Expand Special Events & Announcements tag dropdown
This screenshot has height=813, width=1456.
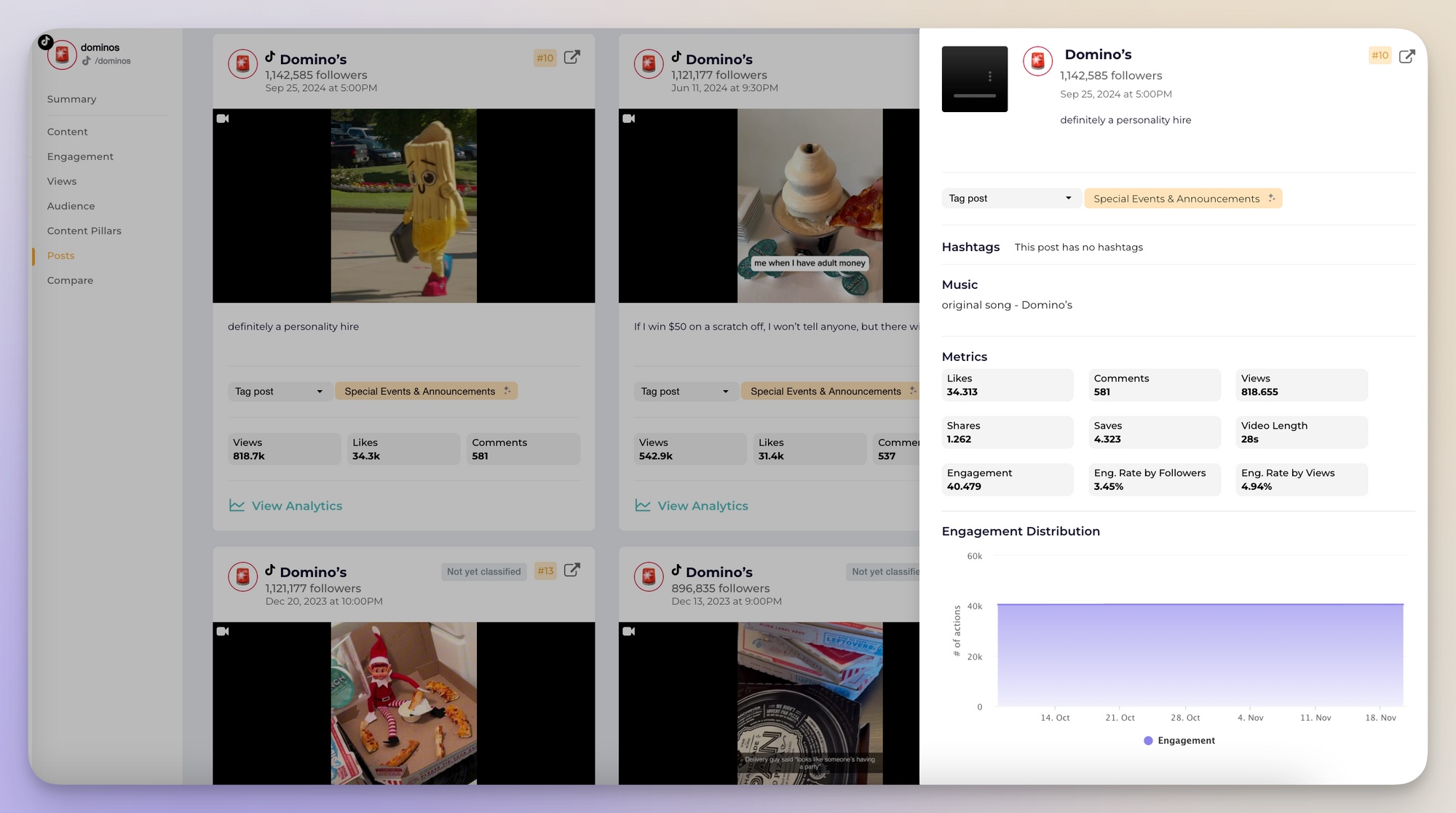1183,198
